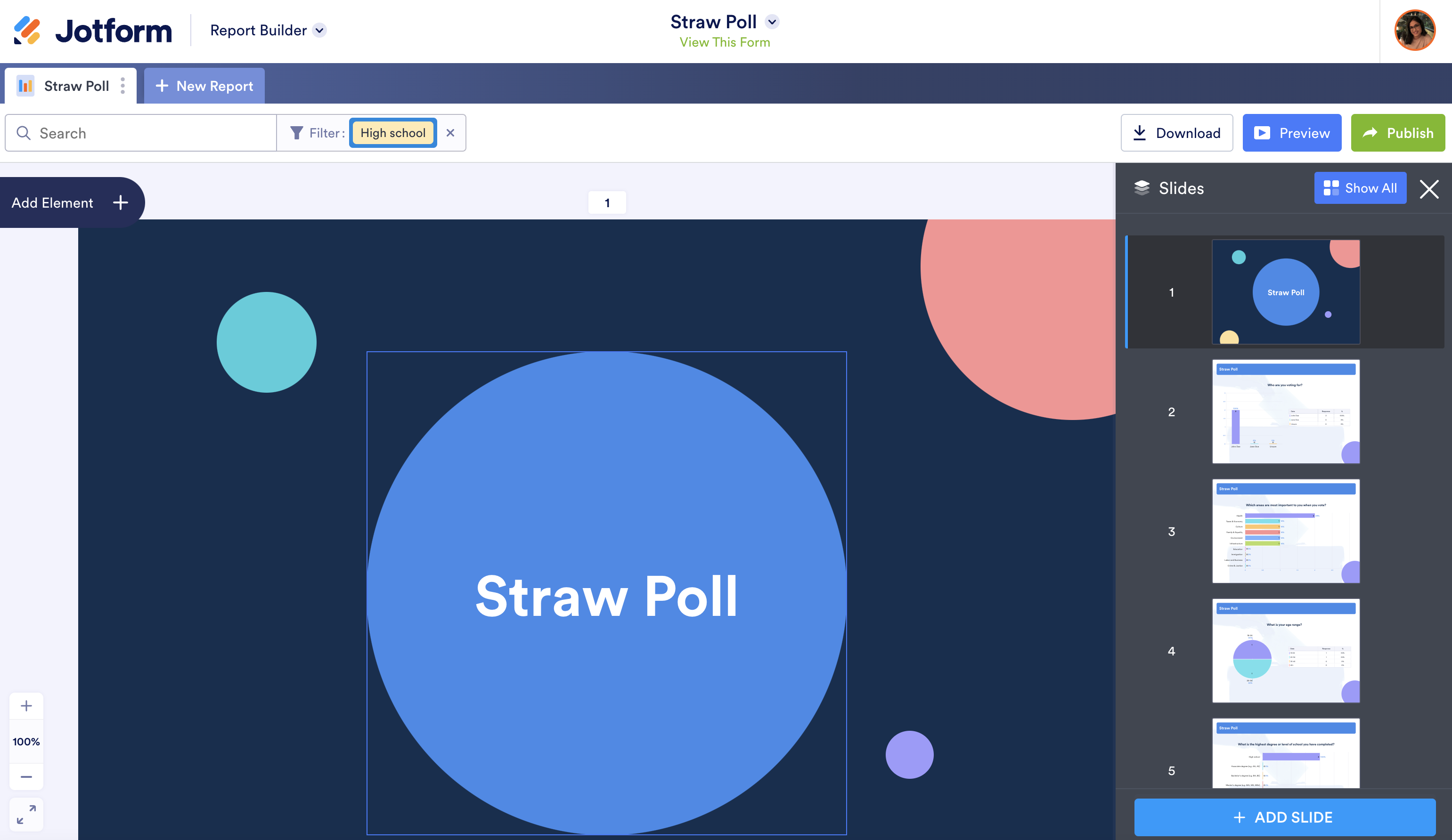Select slide 3 thumbnail in Slides panel
This screenshot has width=1452, height=840.
1286,531
